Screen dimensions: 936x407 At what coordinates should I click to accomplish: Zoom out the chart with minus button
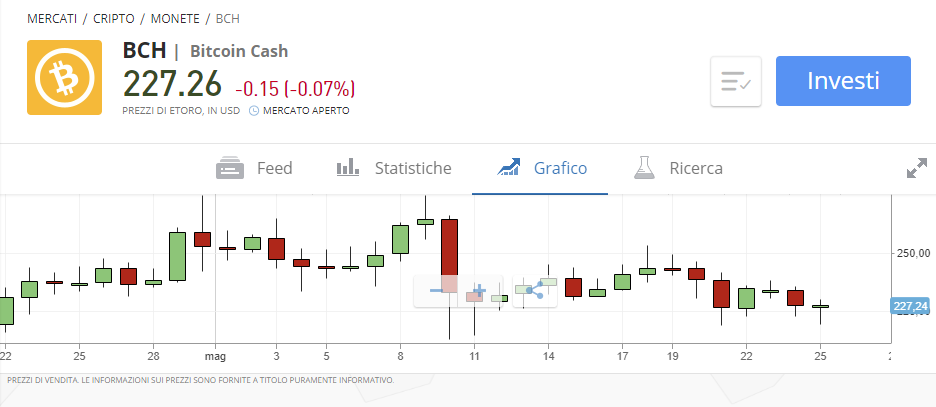tap(436, 291)
